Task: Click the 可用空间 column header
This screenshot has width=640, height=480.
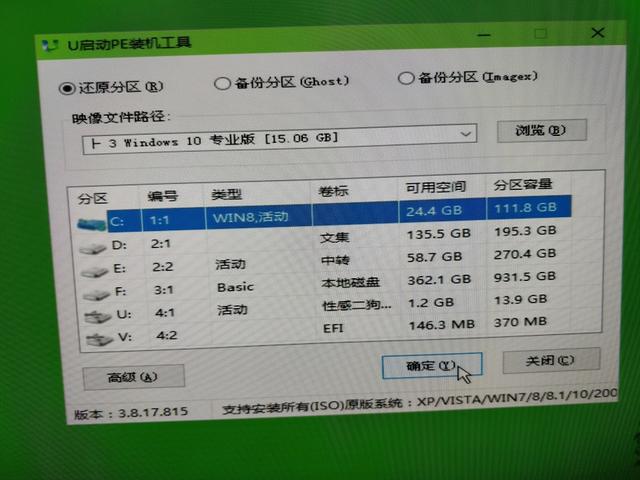Action: tap(436, 187)
